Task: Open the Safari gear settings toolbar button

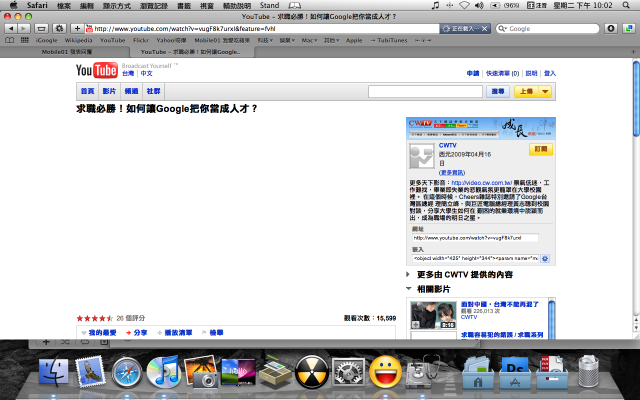Action: pyautogui.click(x=59, y=29)
